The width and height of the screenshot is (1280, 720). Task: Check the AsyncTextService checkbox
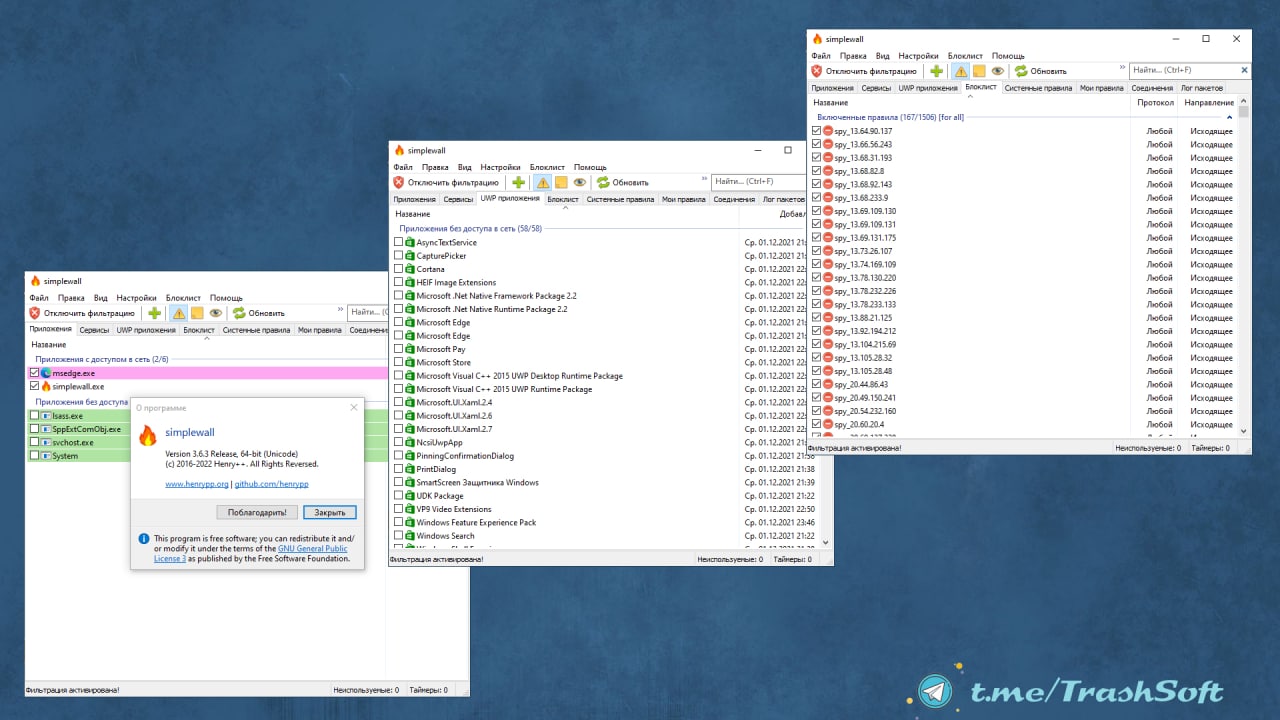(399, 242)
